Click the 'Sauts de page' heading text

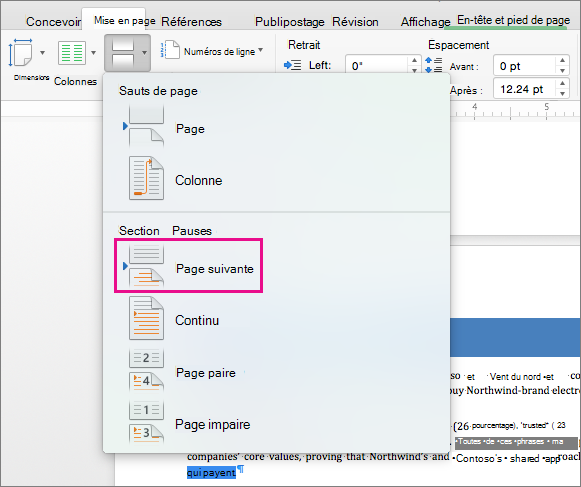coord(158,91)
